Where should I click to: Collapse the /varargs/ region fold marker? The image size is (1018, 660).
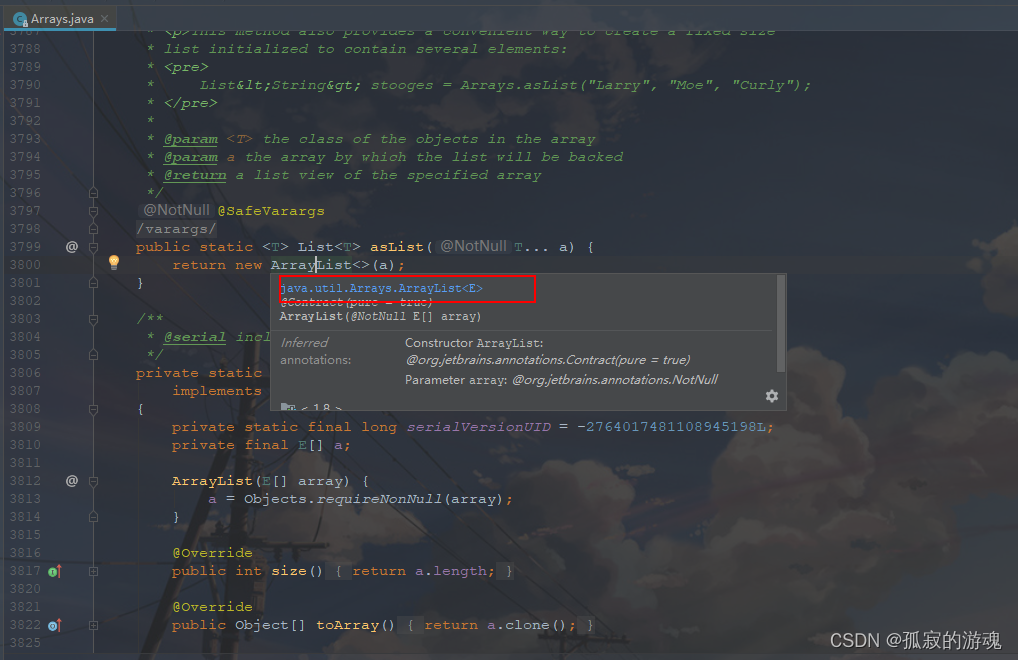click(93, 229)
